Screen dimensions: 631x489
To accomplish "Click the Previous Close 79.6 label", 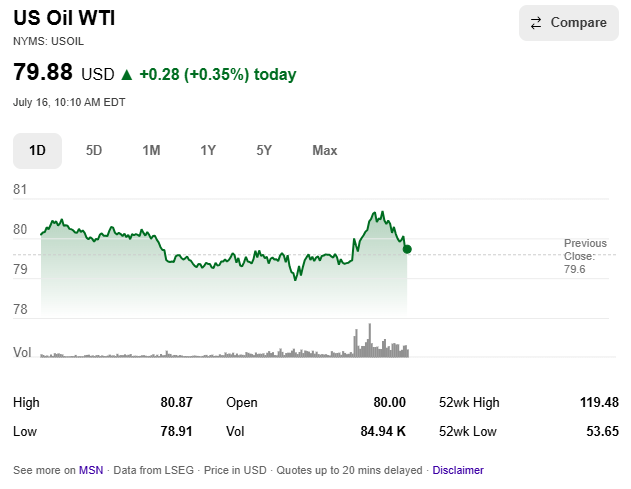I will (585, 256).
